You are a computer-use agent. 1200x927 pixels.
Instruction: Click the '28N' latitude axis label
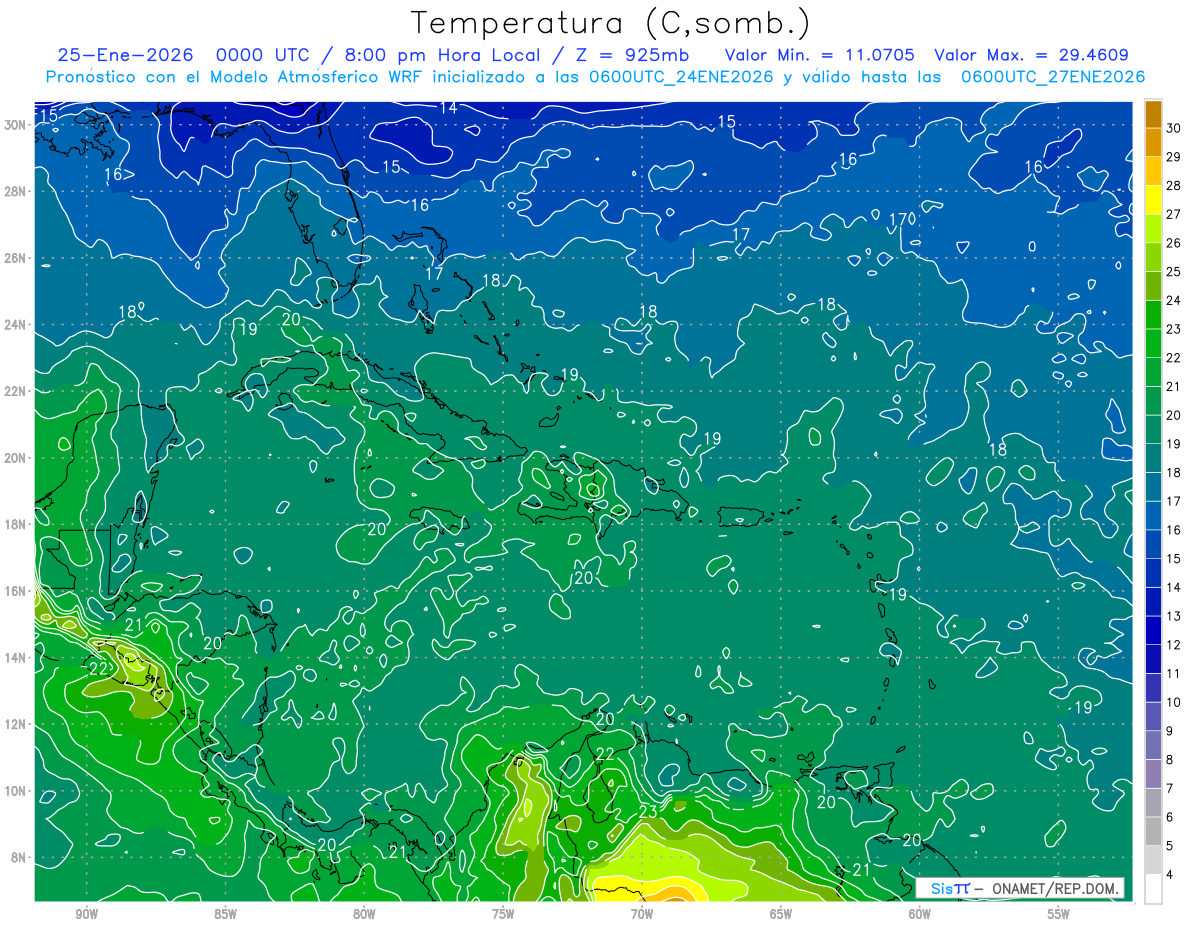(x=15, y=191)
